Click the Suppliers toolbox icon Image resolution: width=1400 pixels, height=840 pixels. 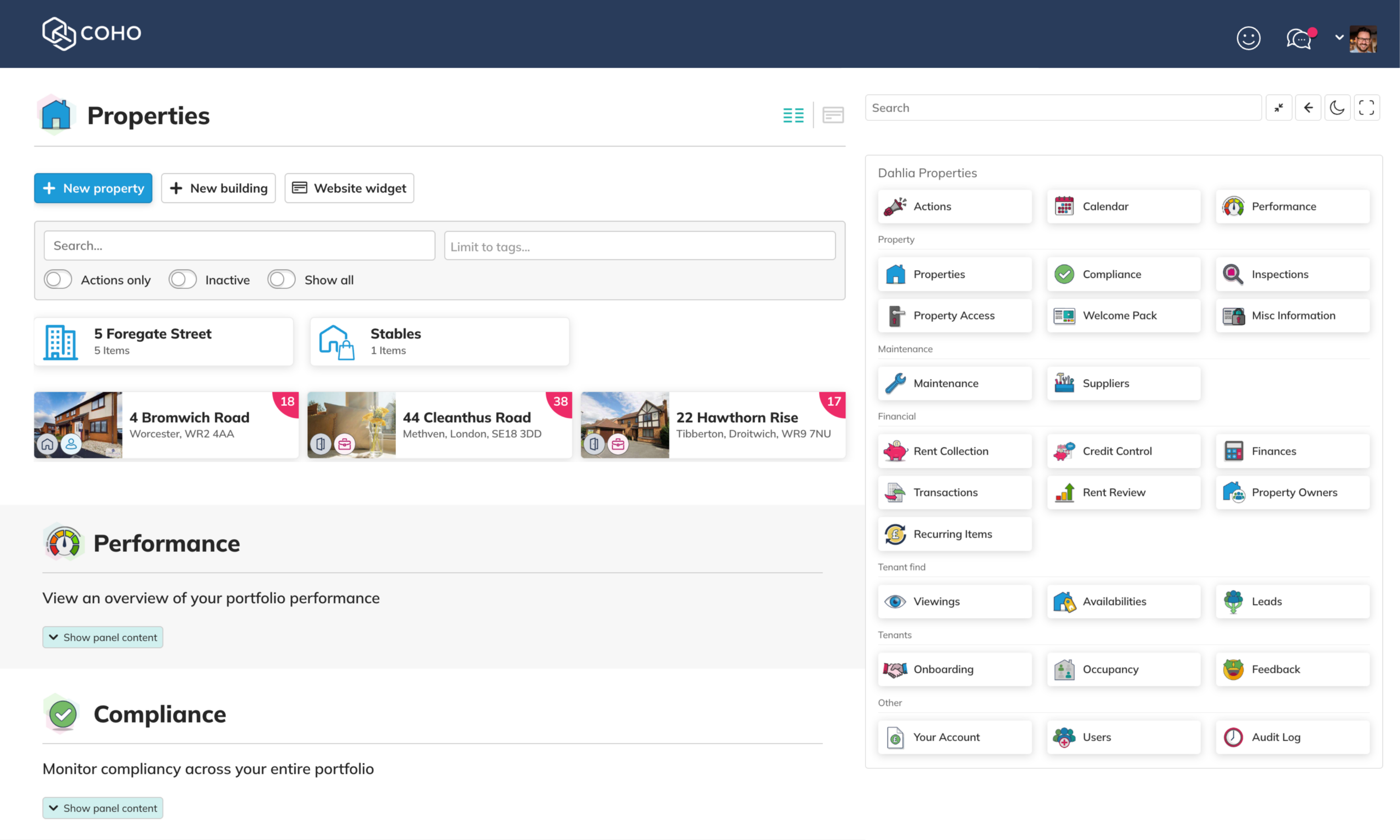[1064, 383]
